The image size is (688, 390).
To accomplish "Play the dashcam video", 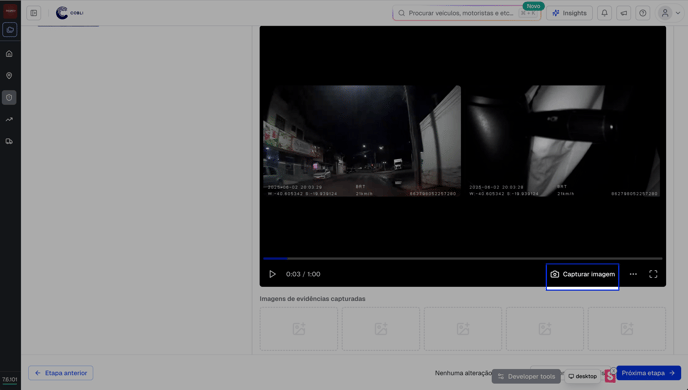I will point(272,274).
